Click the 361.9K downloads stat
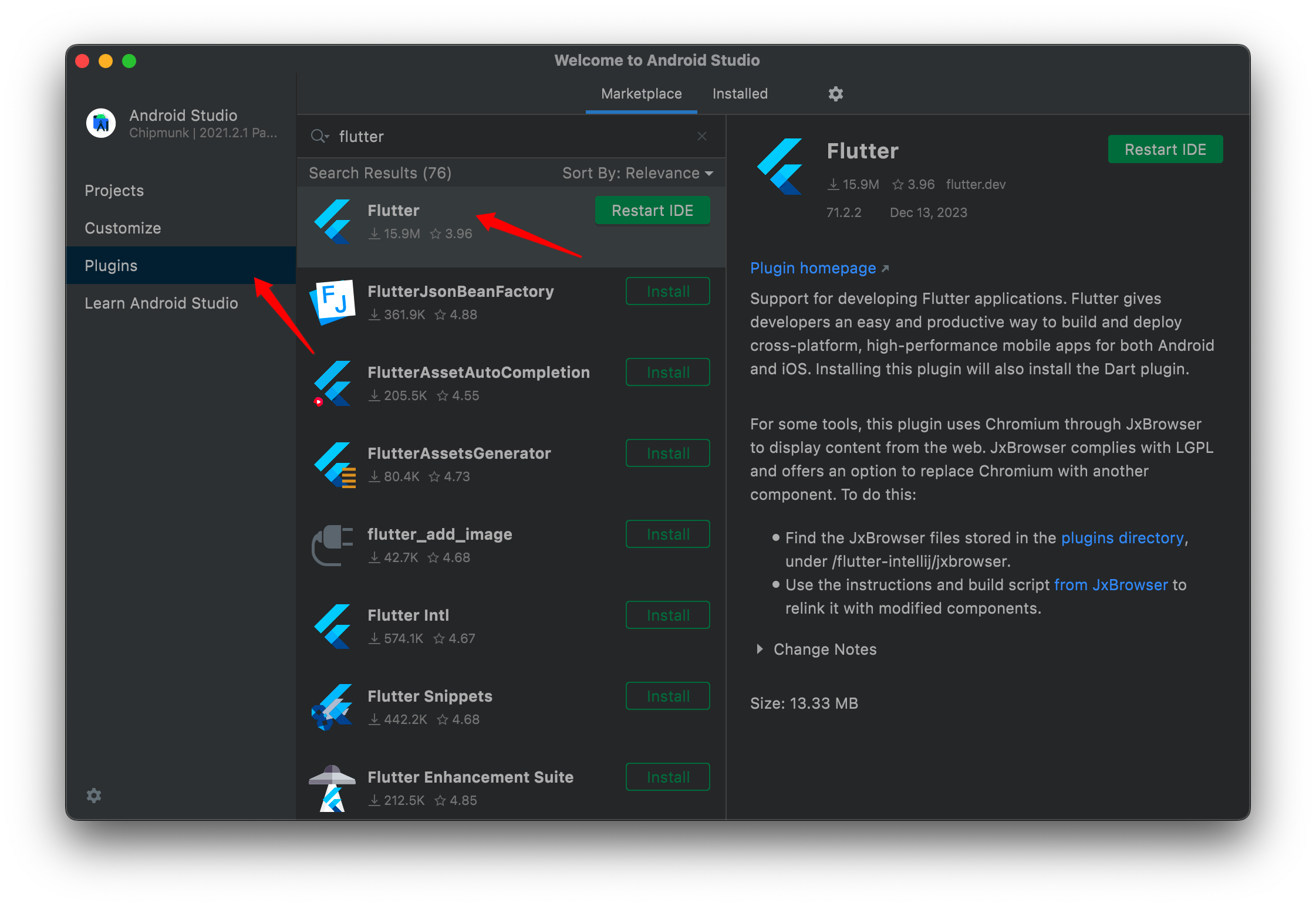The height and width of the screenshot is (907, 1316). [397, 315]
